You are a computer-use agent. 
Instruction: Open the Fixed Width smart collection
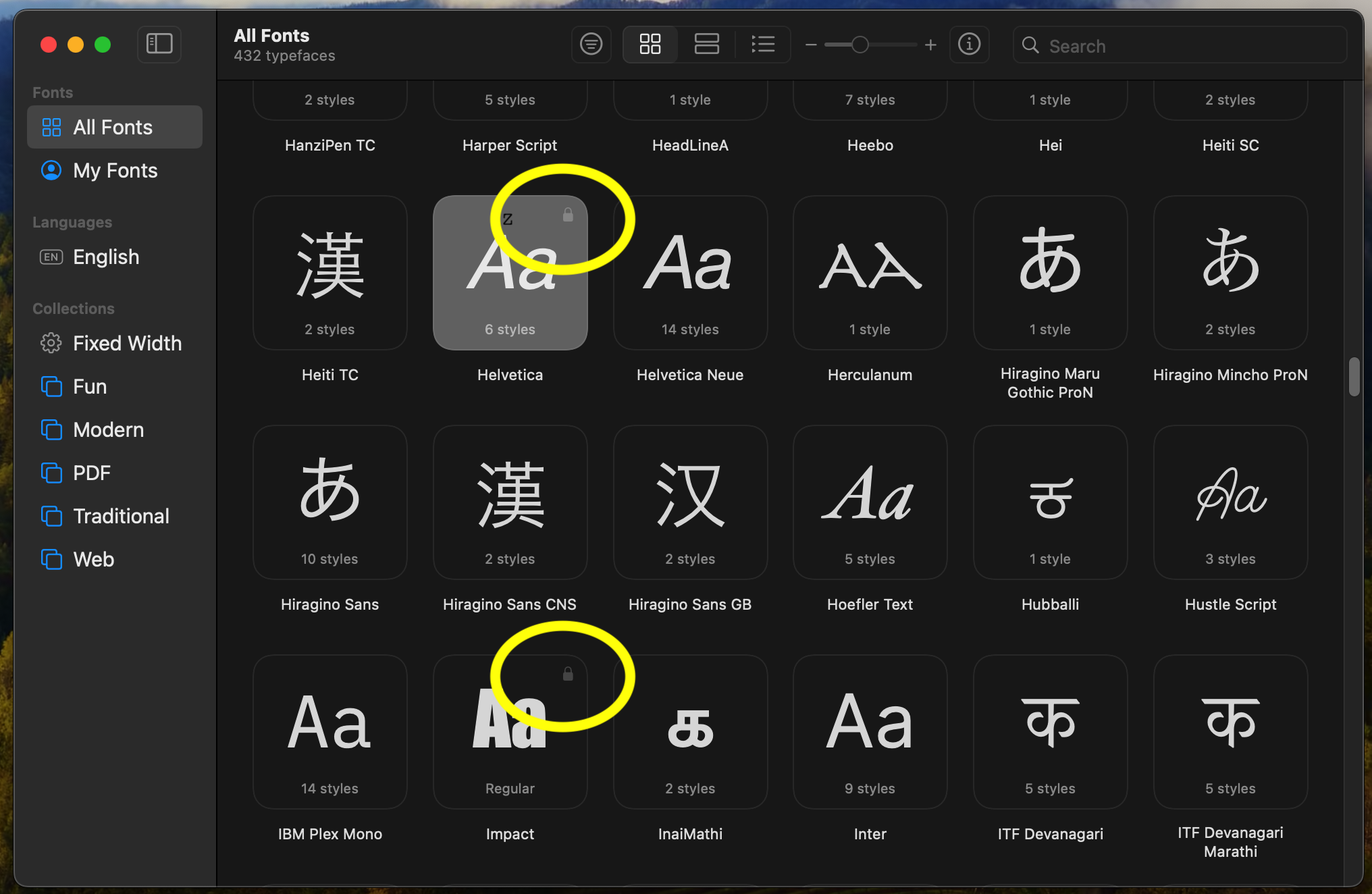127,343
